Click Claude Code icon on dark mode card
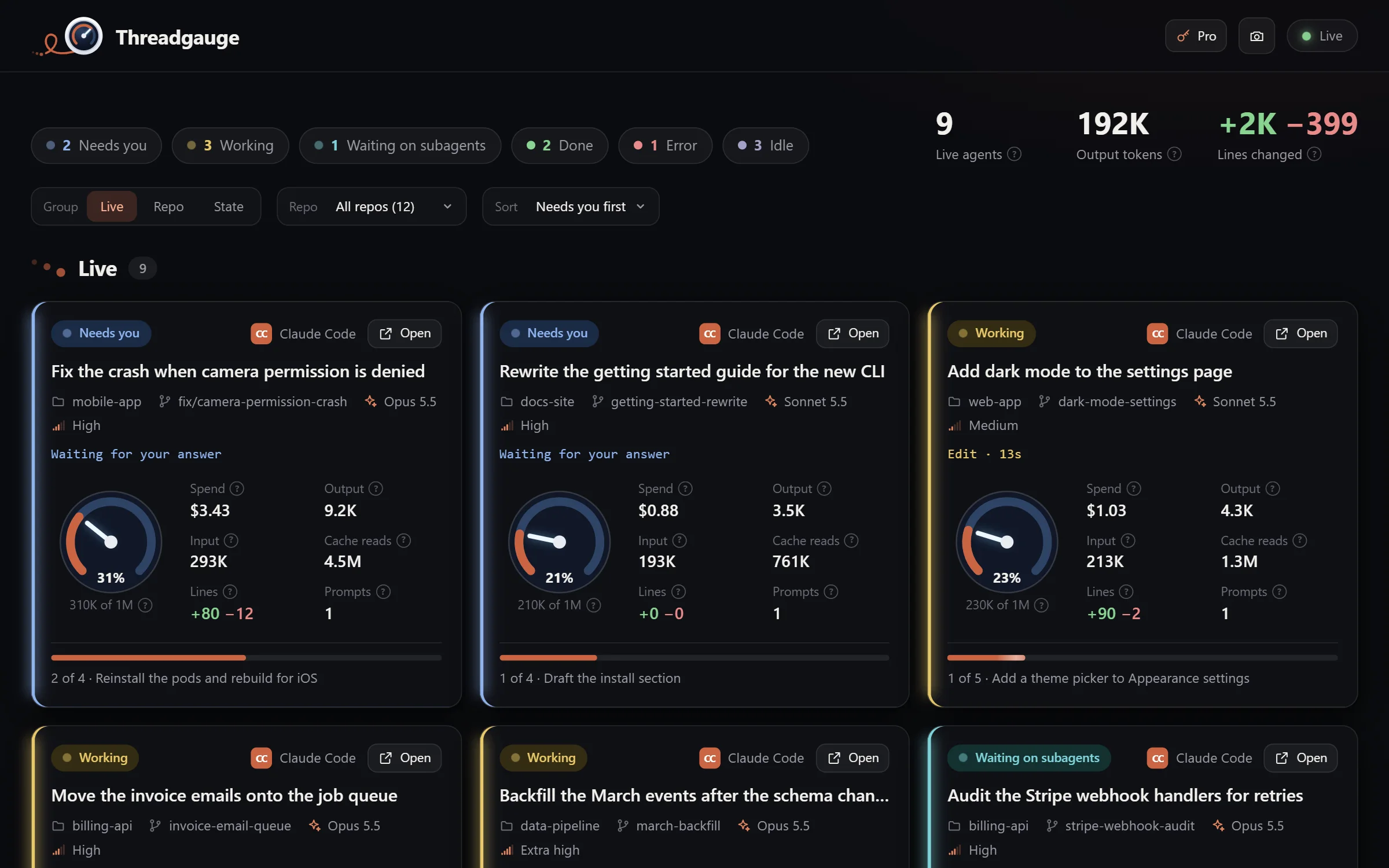1389x868 pixels. pos(1157,334)
